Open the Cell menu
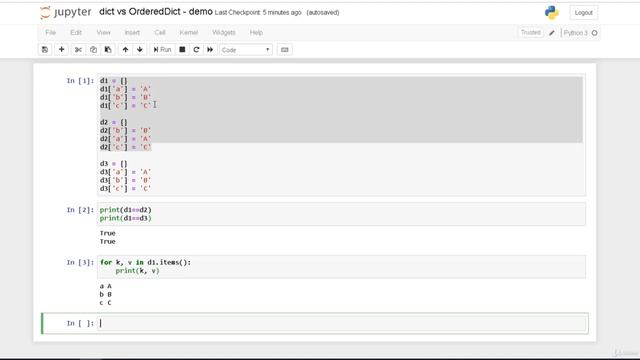Viewport: 640px width, 360px height. pos(160,33)
